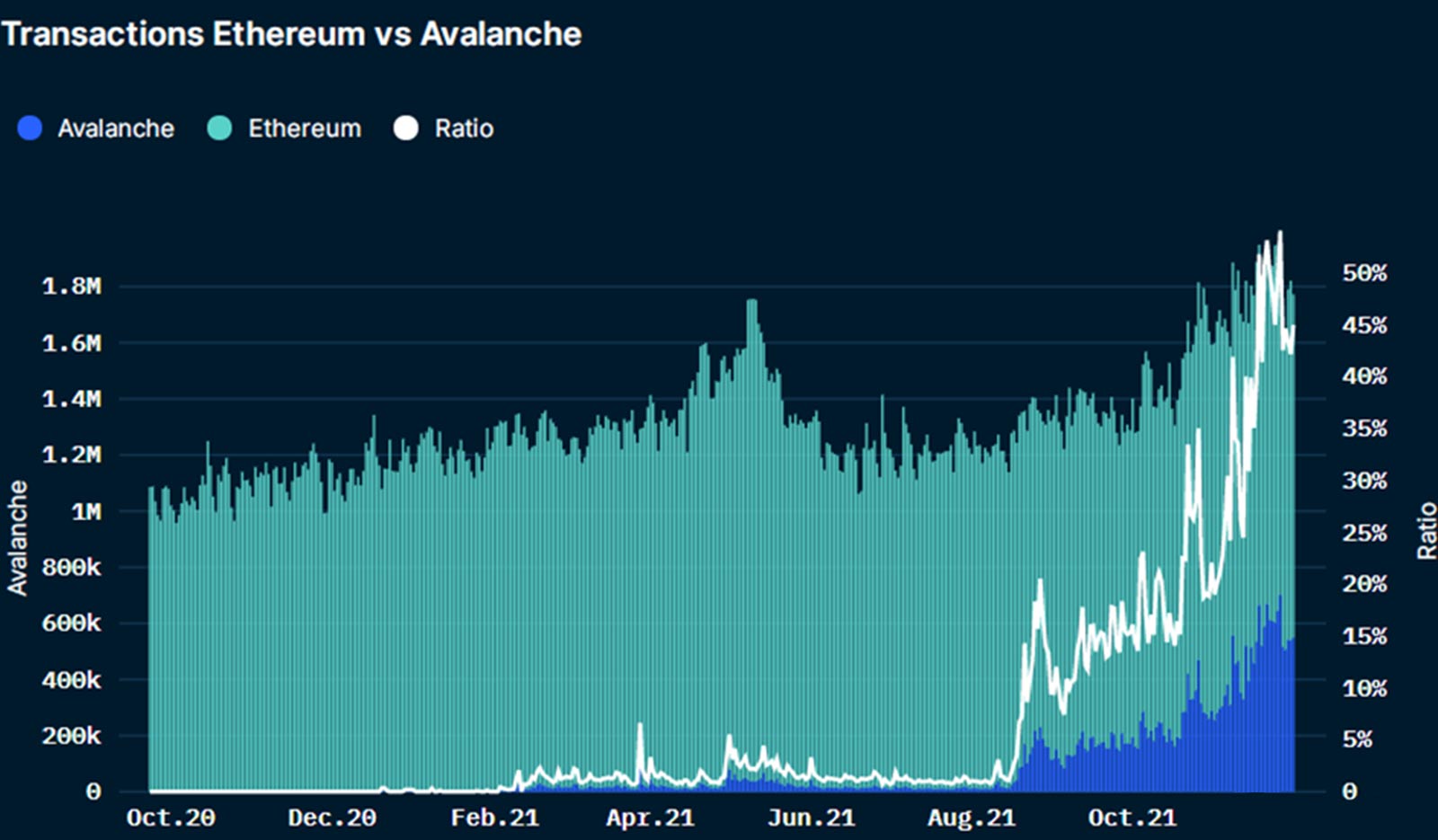
Task: Select the chart title Transactions Ethereum vs Avalanche
Action: tap(292, 34)
